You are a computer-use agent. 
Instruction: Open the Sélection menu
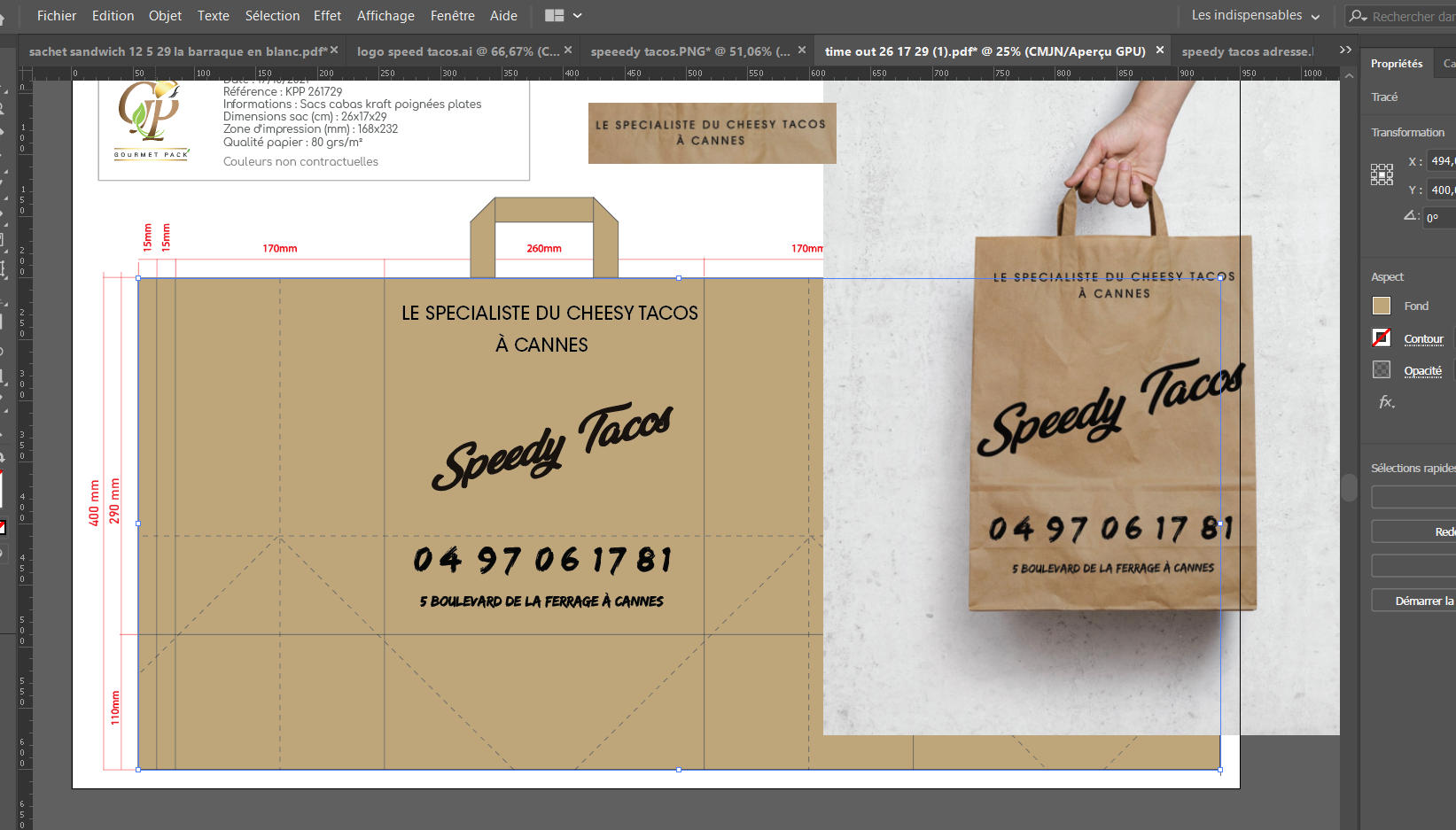coord(272,16)
